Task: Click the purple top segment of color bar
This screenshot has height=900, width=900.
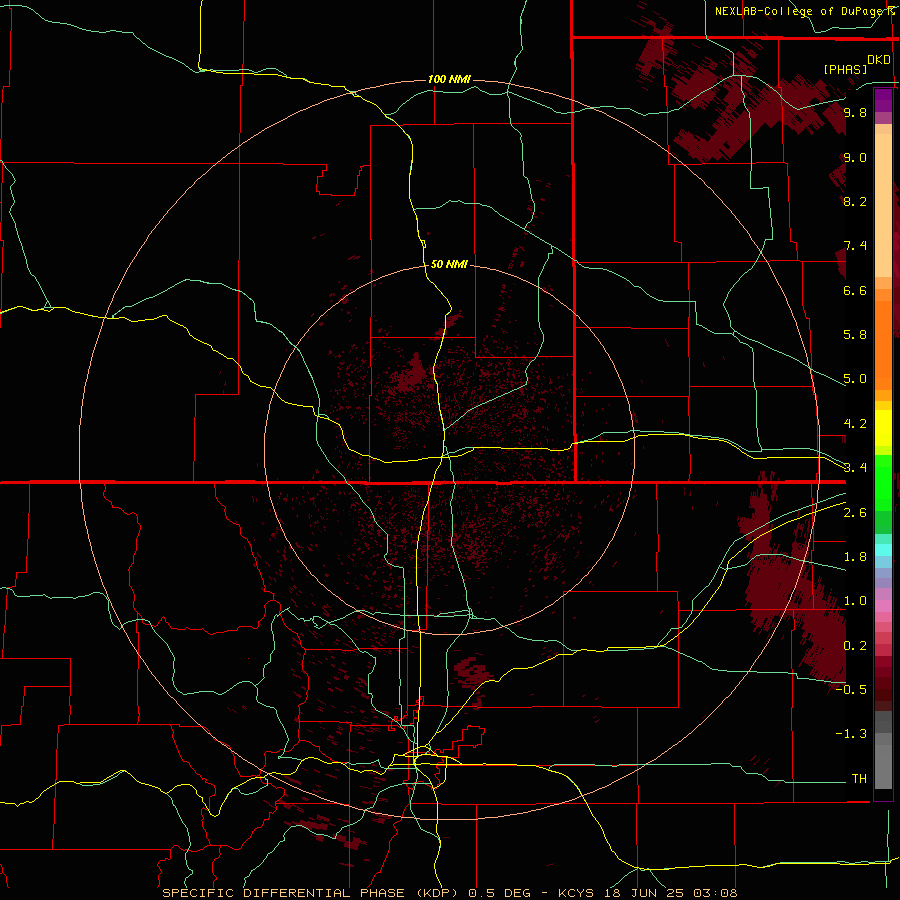Action: pyautogui.click(x=883, y=100)
